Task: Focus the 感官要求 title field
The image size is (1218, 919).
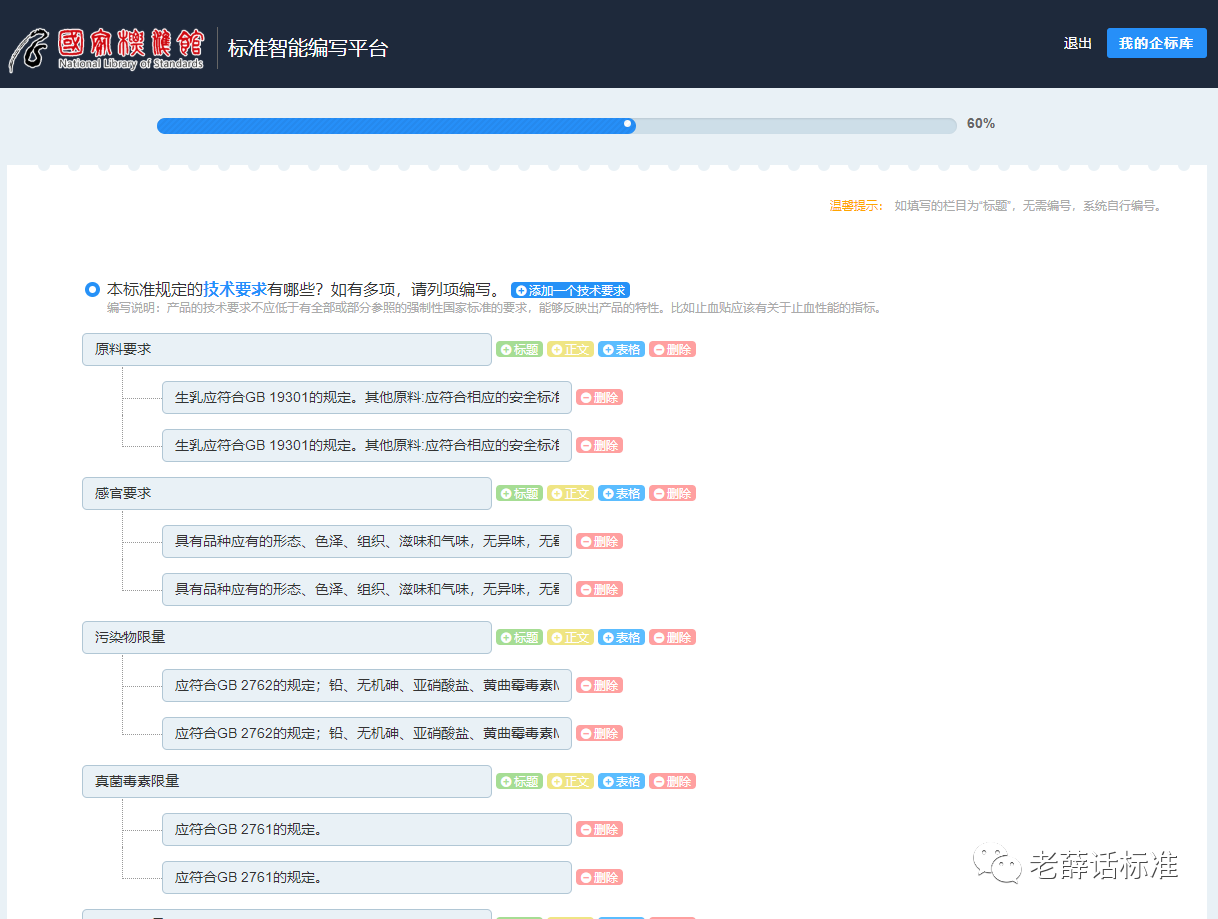Action: [x=286, y=494]
